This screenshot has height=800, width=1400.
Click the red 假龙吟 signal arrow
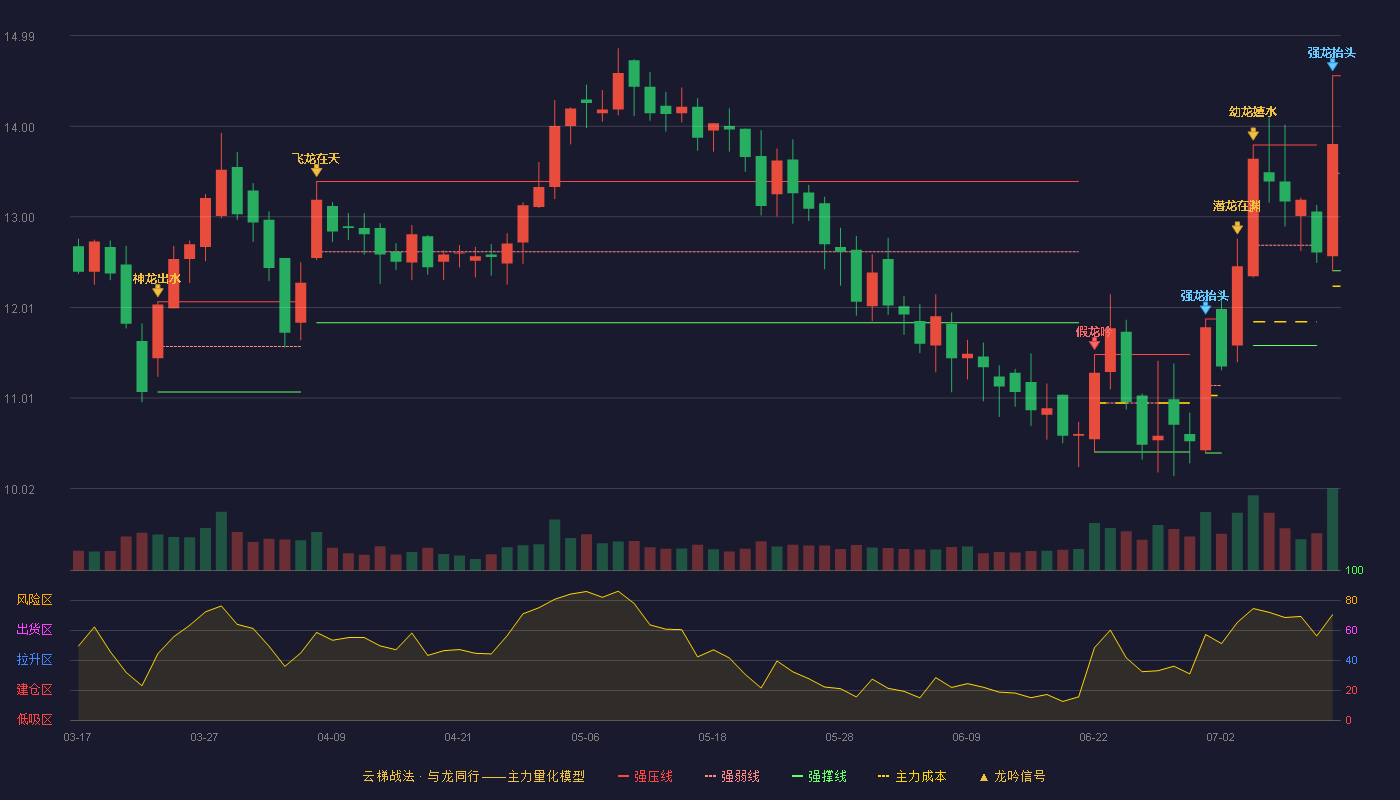point(1094,344)
